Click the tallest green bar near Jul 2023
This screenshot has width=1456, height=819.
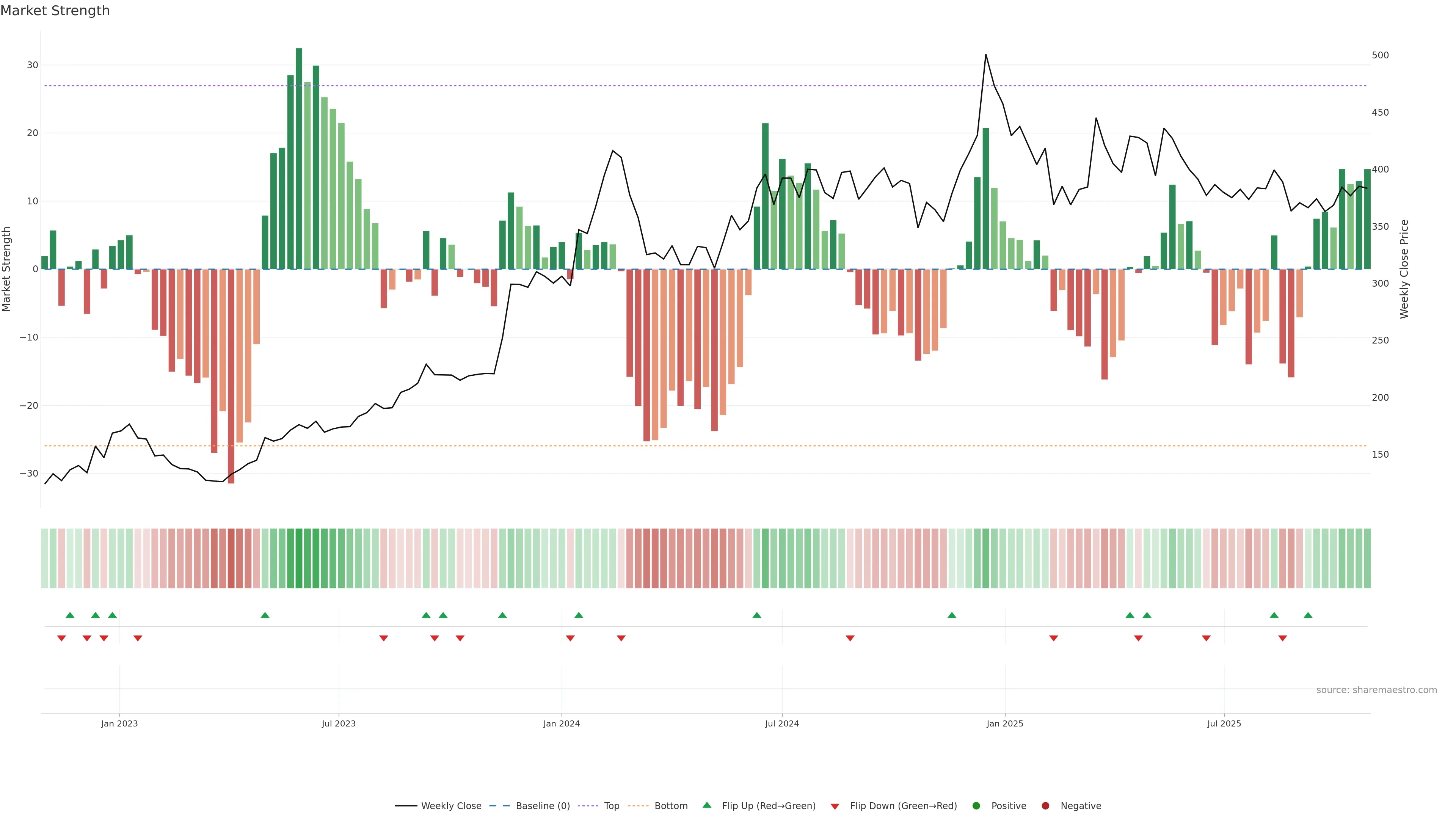(x=299, y=158)
